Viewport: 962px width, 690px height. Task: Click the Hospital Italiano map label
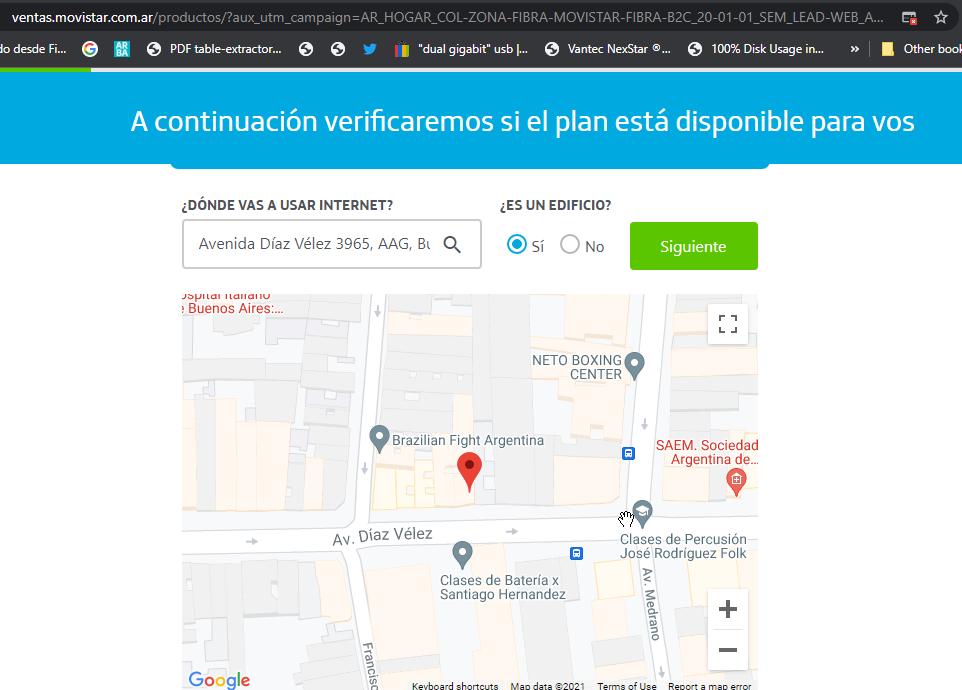pyautogui.click(x=233, y=302)
